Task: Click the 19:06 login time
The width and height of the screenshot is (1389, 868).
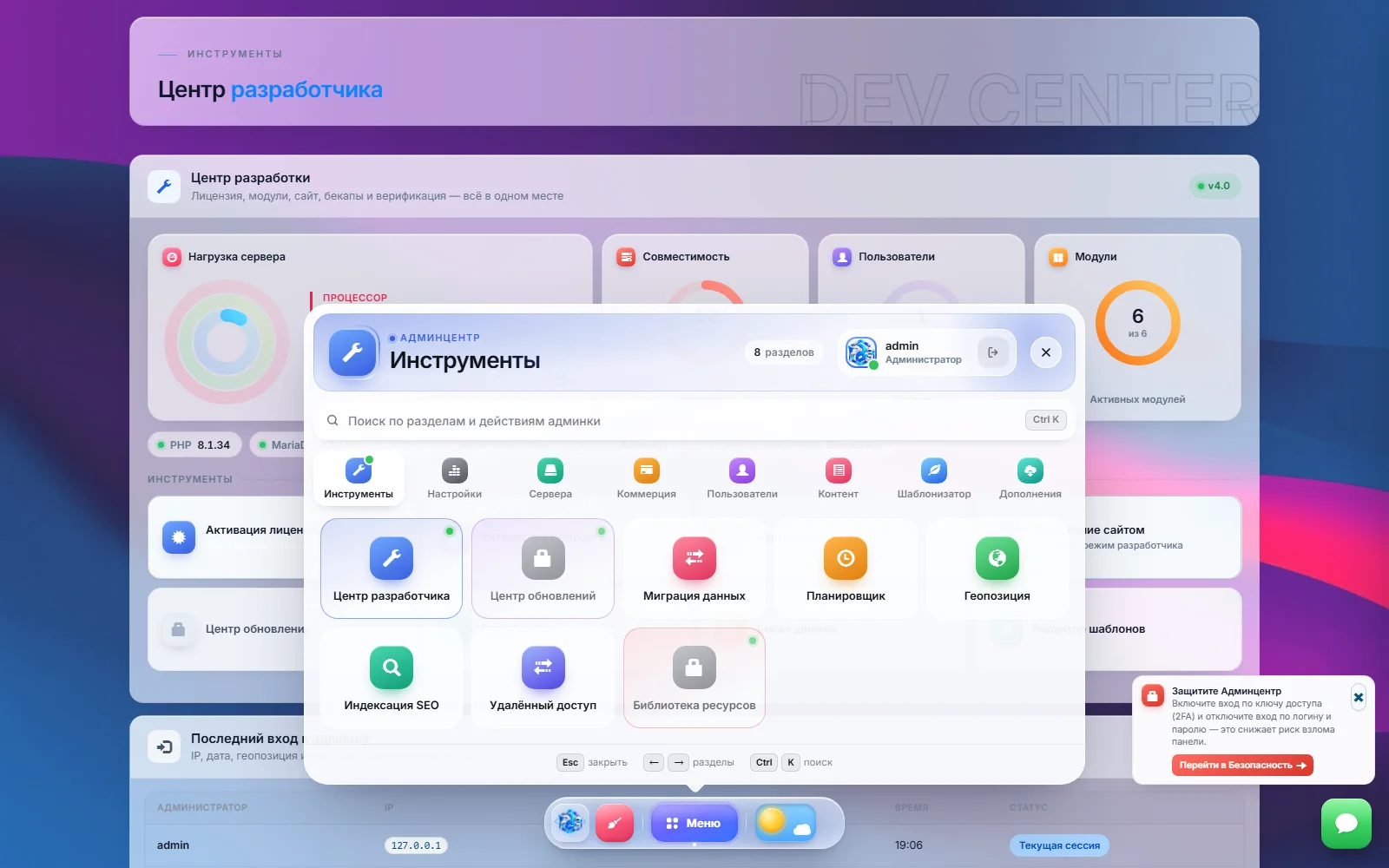Action: coord(909,845)
